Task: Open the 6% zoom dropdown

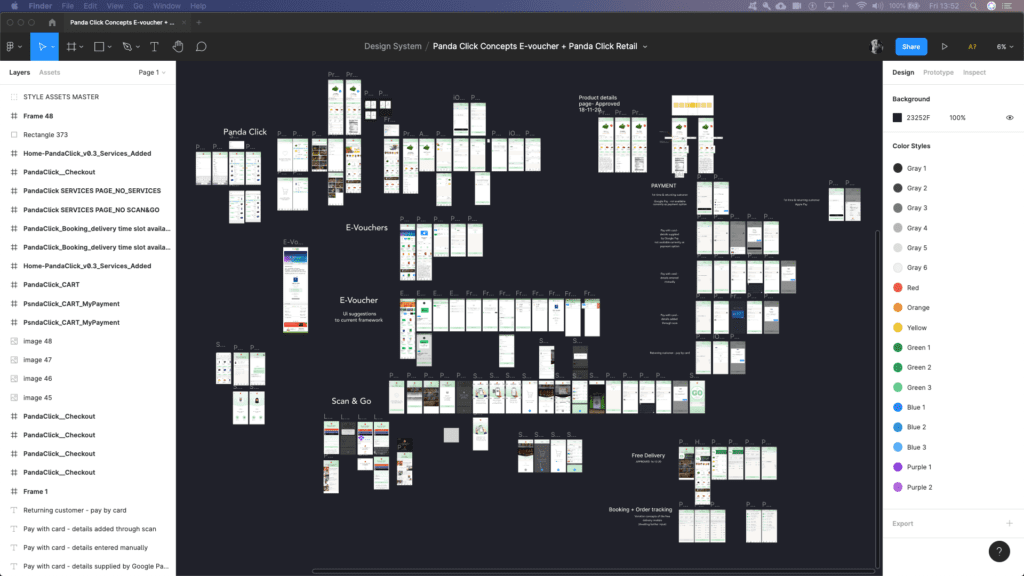Action: [x=1004, y=46]
